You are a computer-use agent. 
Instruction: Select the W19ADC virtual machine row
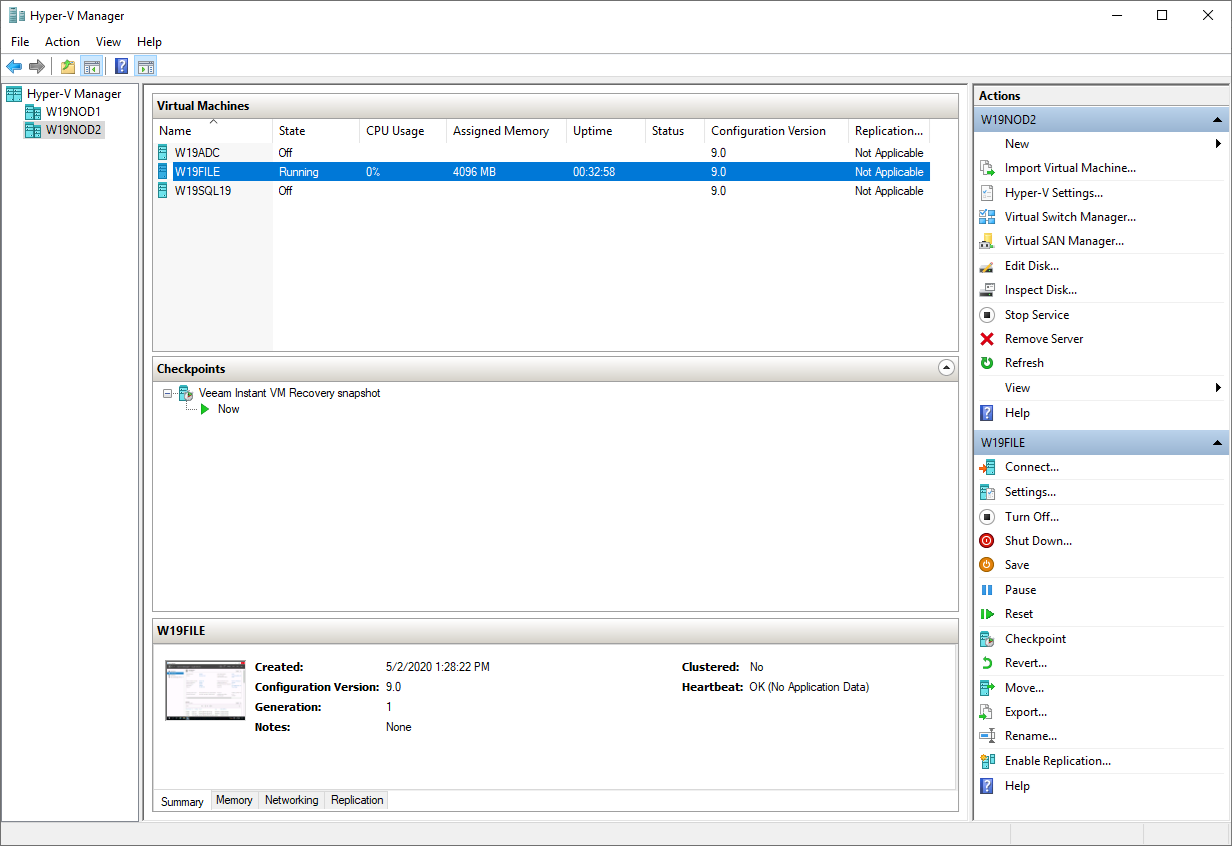pos(541,153)
